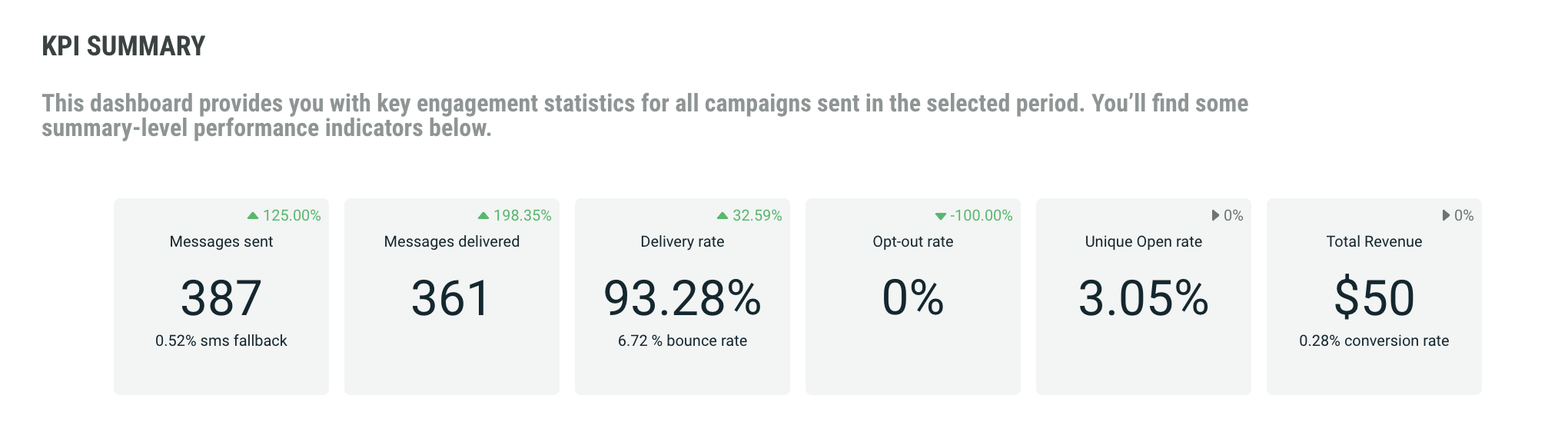The width and height of the screenshot is (1568, 435).
Task: Click the gray arrow on Unique Open rate
Action: (1215, 215)
